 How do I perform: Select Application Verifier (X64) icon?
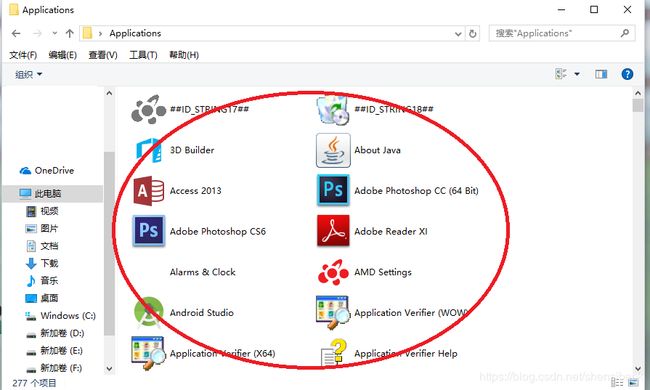pos(148,354)
